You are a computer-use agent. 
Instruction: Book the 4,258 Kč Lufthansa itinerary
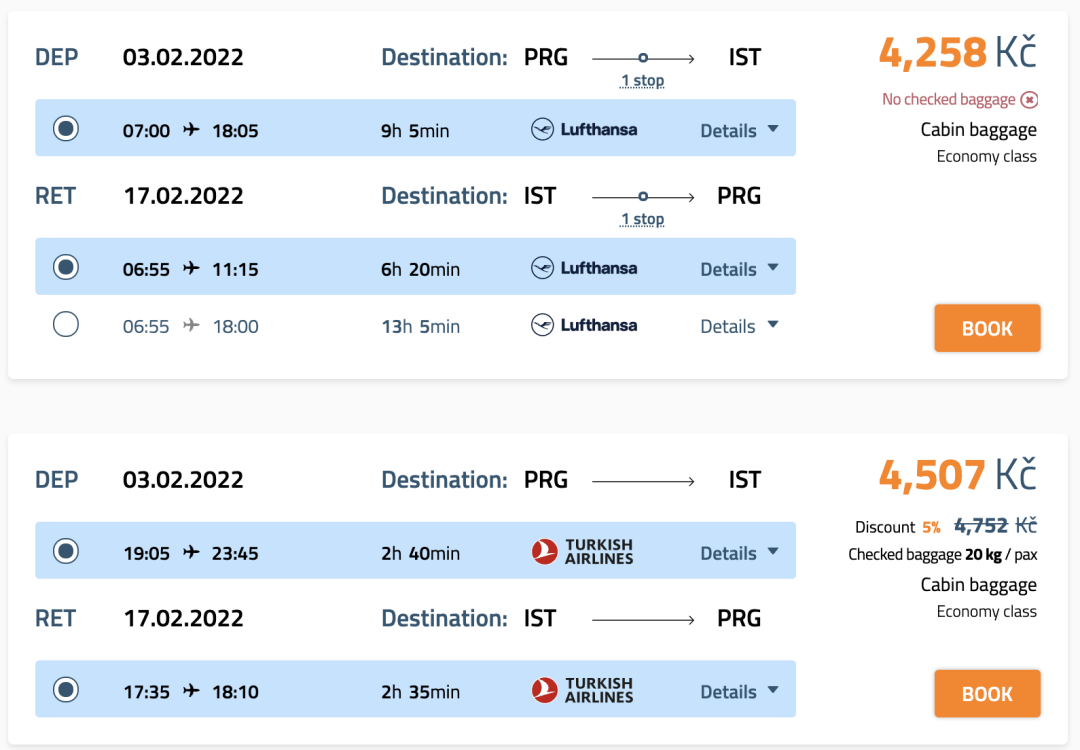(x=987, y=329)
